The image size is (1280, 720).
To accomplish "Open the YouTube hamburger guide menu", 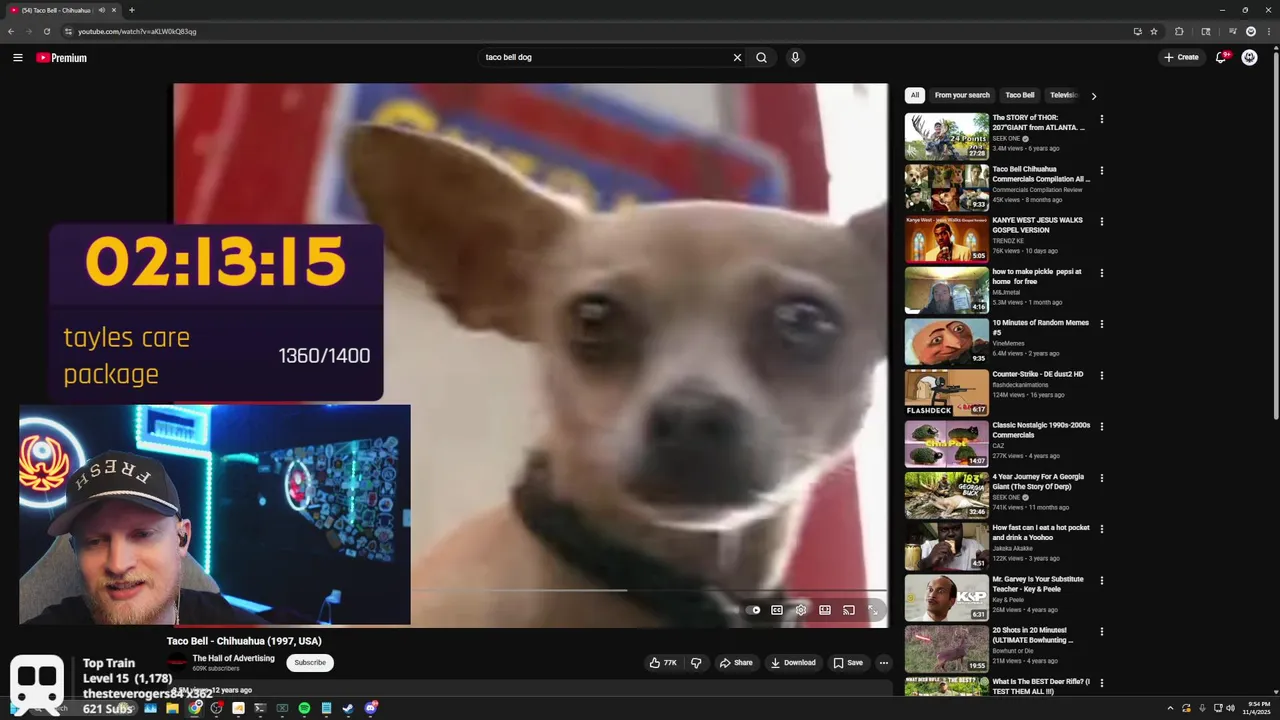I will pos(17,58).
